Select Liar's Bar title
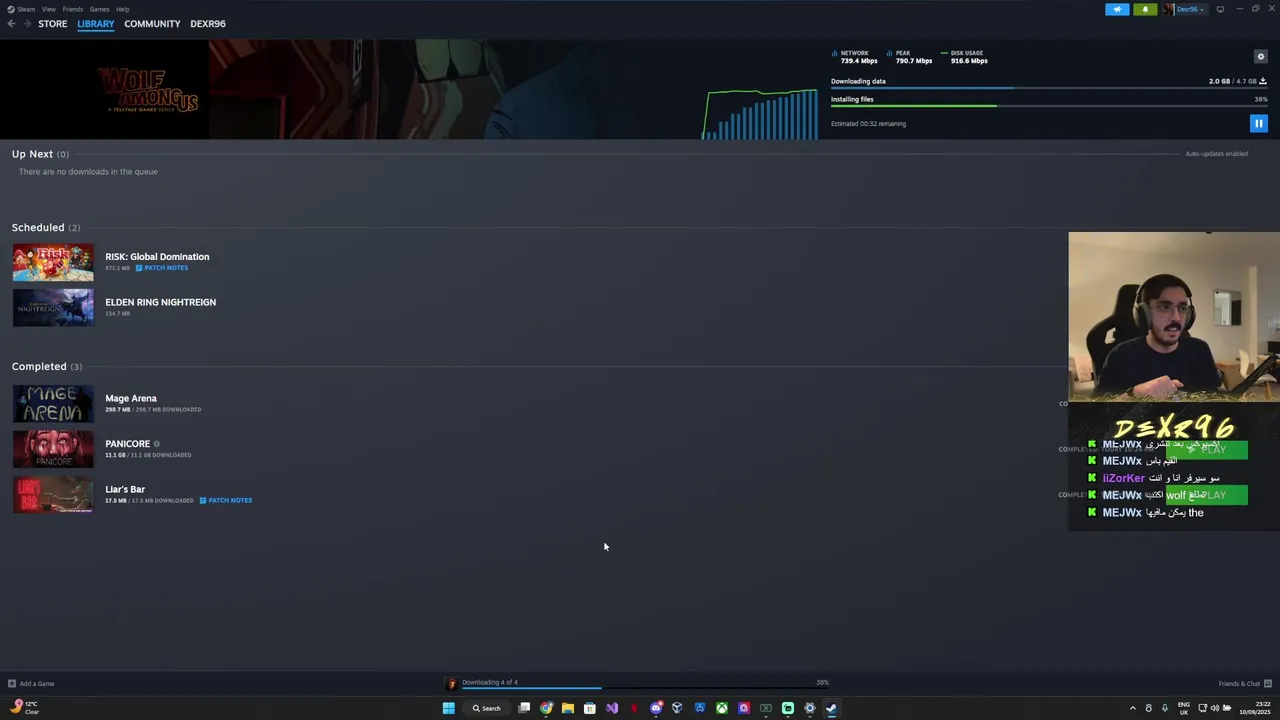Viewport: 1280px width, 720px height. point(125,489)
